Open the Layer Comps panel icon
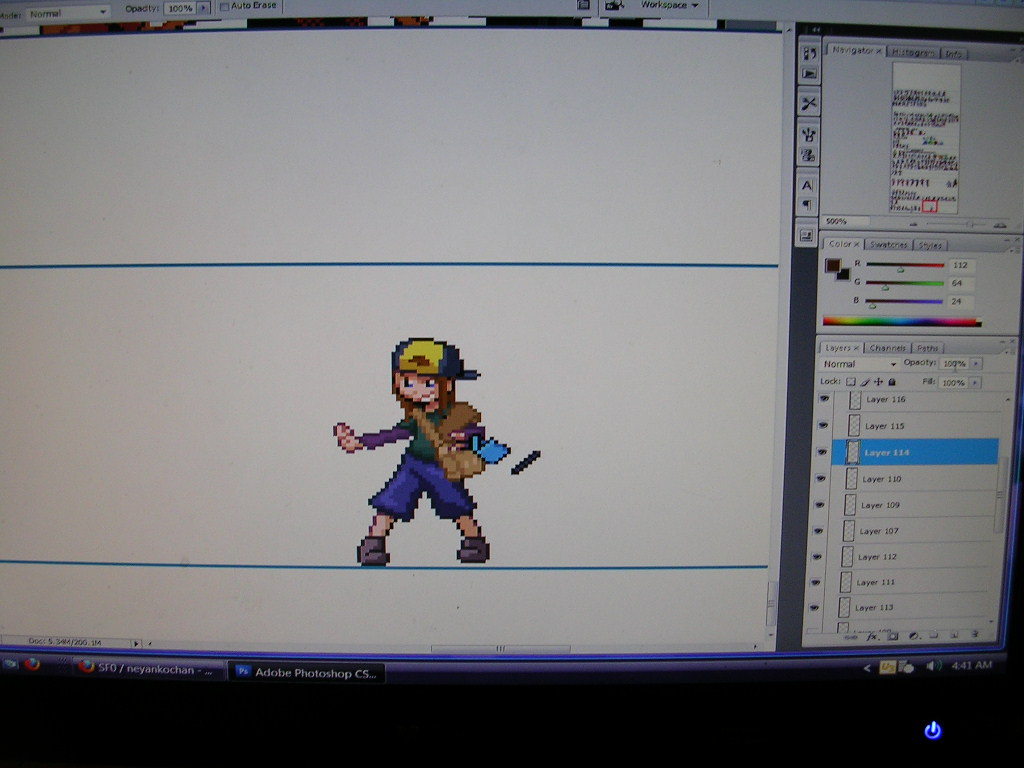This screenshot has height=768, width=1024. 807,236
